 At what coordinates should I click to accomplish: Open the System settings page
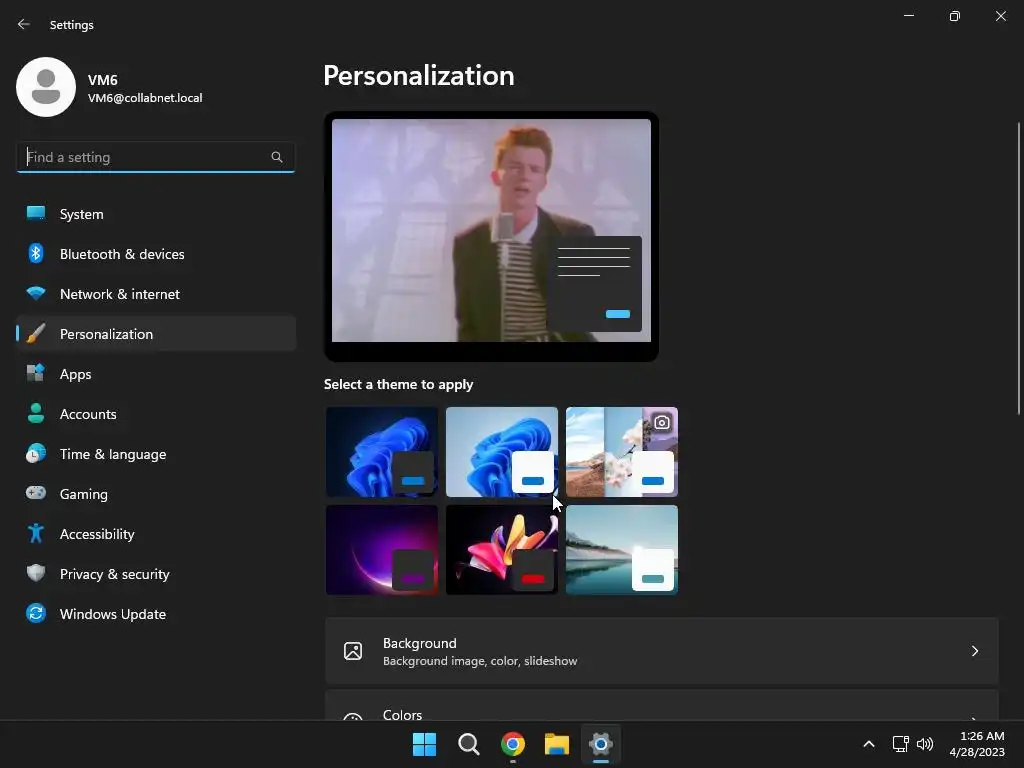pyautogui.click(x=156, y=214)
